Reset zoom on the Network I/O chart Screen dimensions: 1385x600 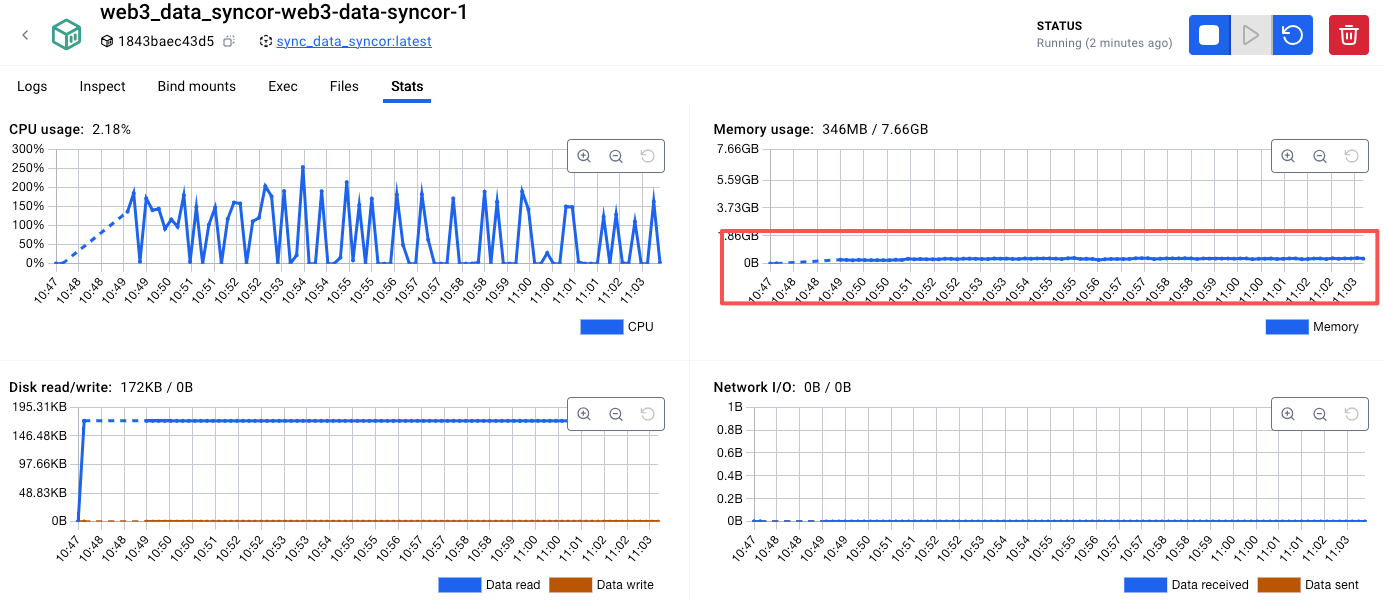pos(1352,414)
